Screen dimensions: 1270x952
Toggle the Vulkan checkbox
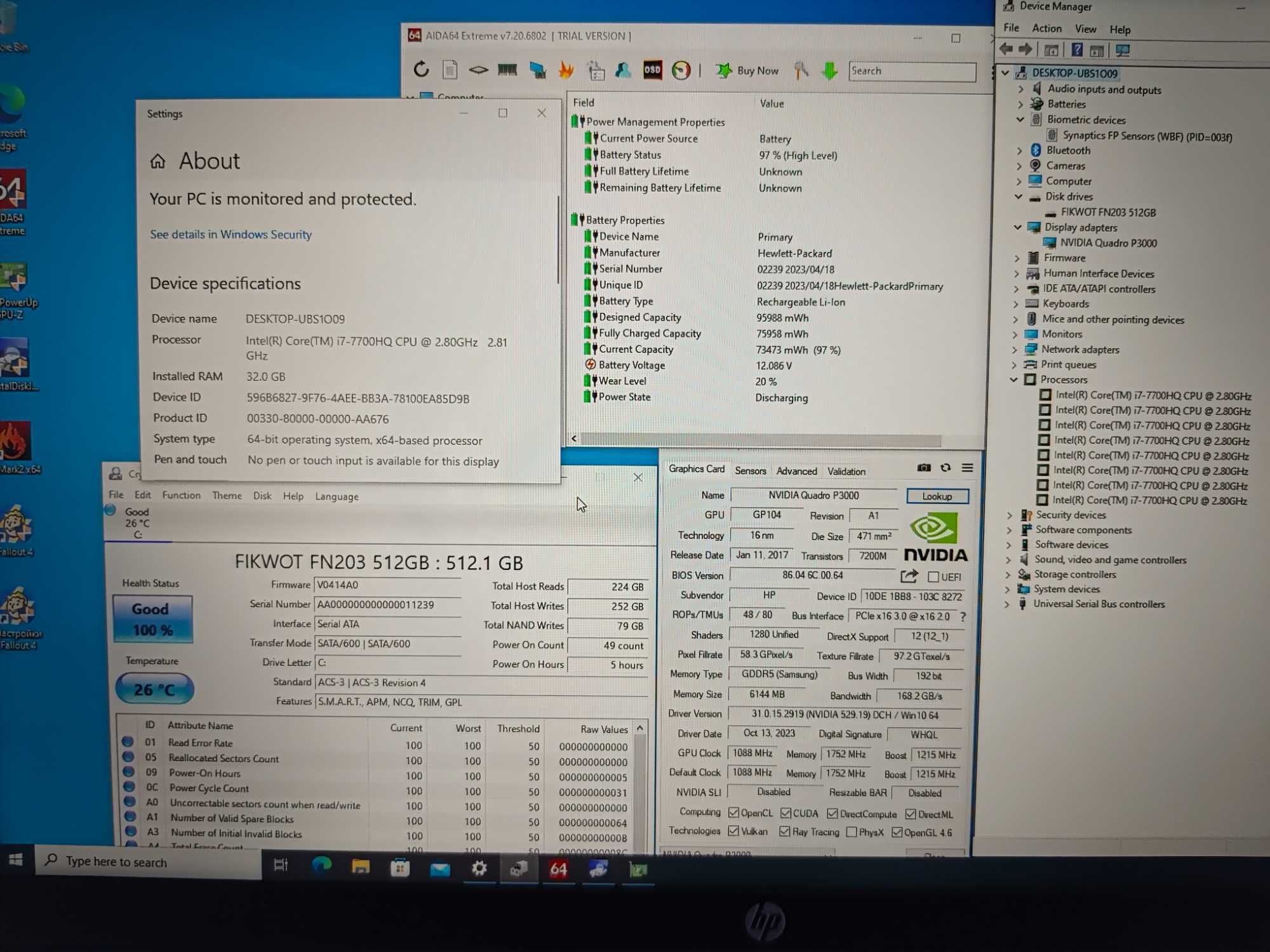tap(734, 831)
